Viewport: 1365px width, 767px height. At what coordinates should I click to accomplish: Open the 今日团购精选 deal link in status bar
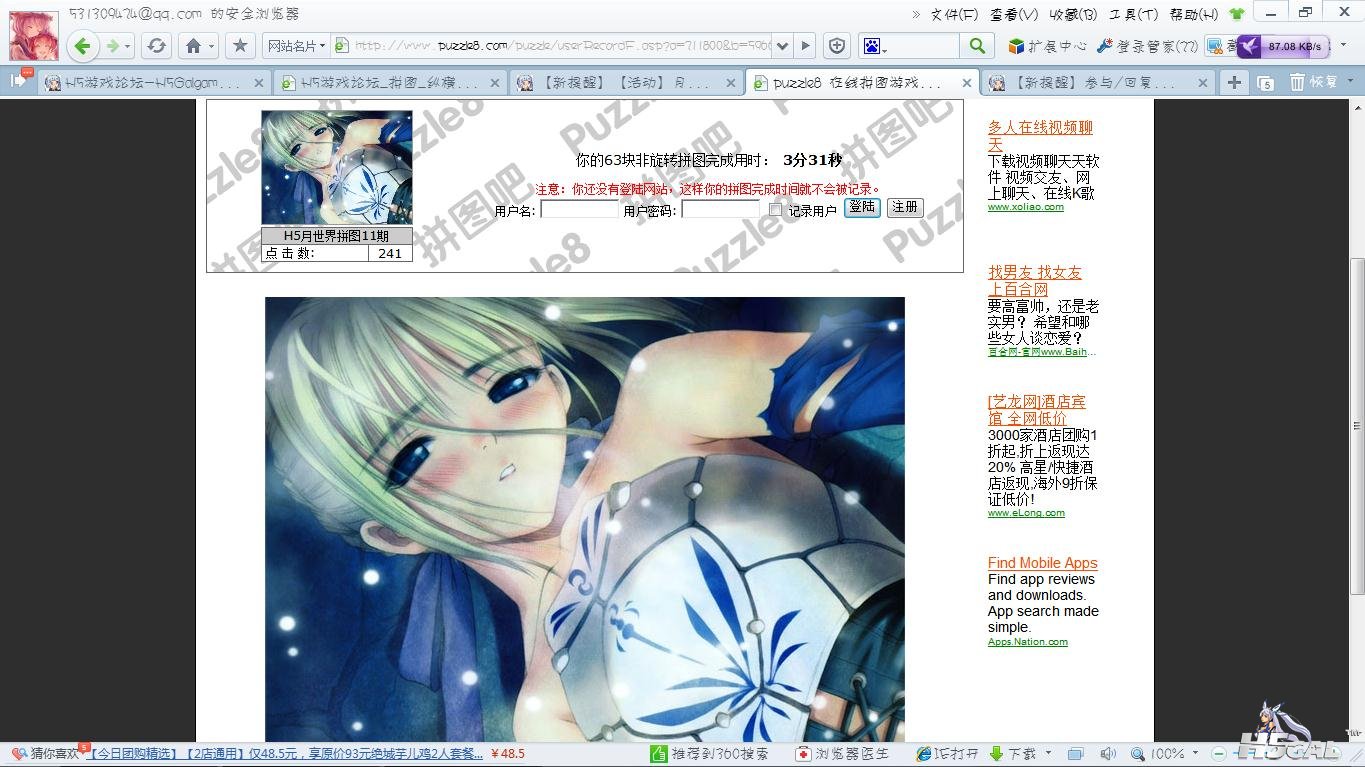tap(286, 754)
